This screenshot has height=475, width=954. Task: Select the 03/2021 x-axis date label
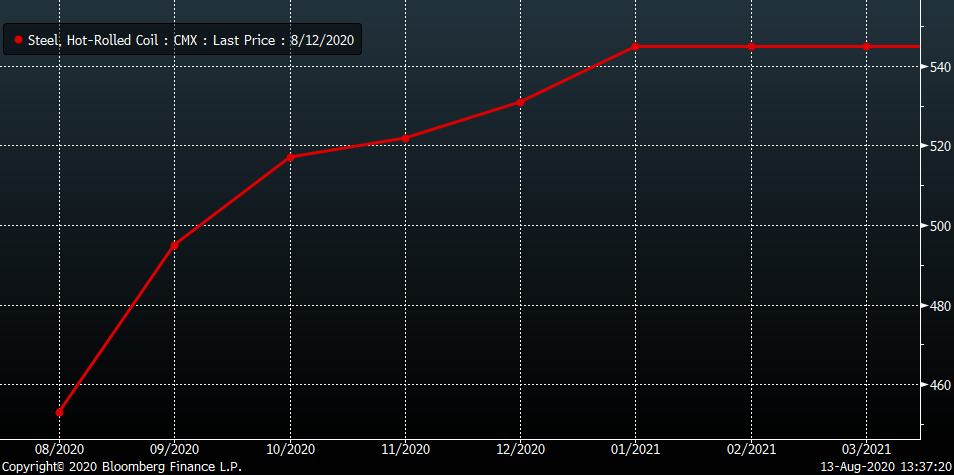[866, 449]
